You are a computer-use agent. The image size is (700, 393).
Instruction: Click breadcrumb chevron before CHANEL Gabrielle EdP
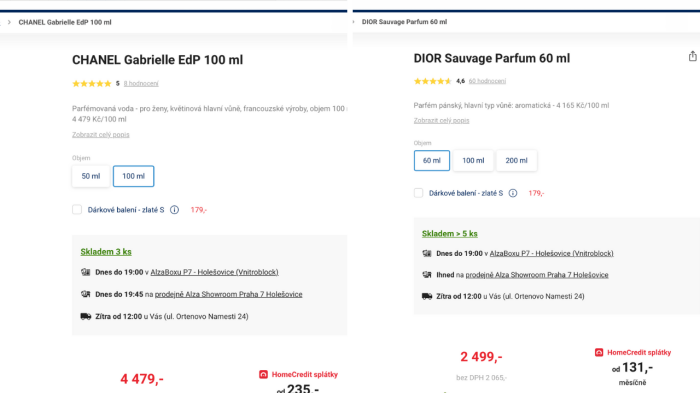tap(9, 22)
